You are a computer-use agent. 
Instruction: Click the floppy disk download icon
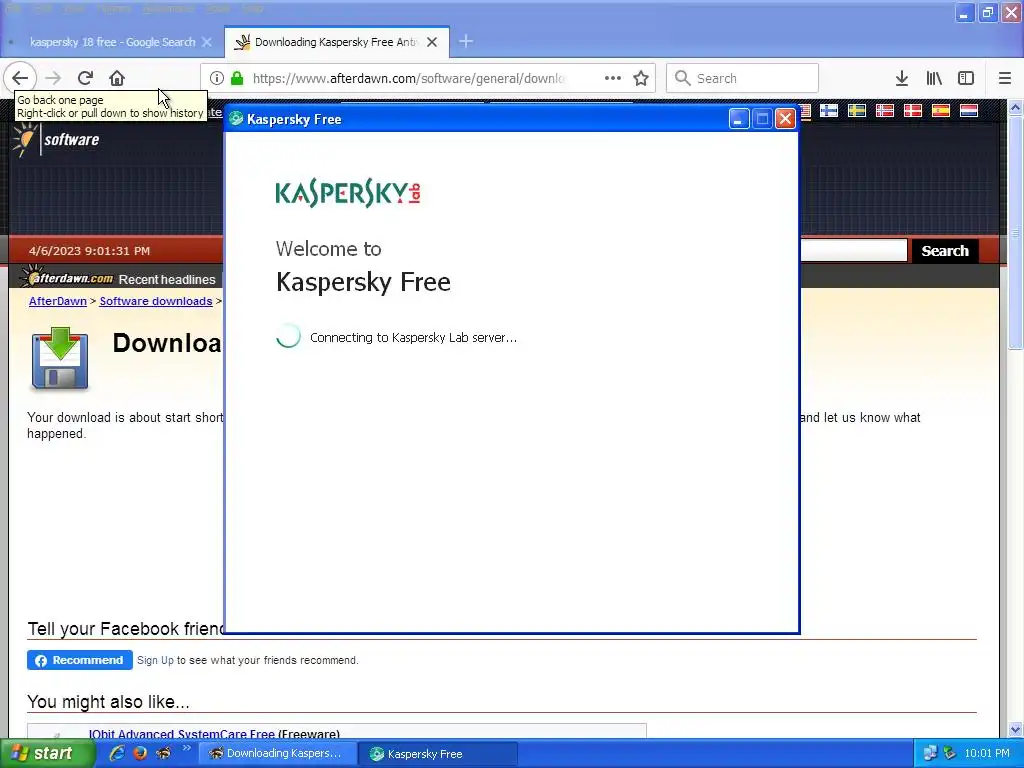click(x=59, y=359)
